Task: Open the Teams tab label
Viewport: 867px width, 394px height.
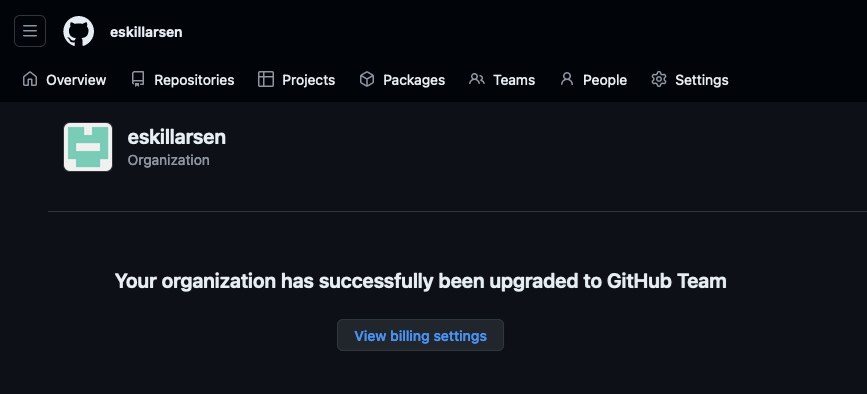Action: pos(514,80)
